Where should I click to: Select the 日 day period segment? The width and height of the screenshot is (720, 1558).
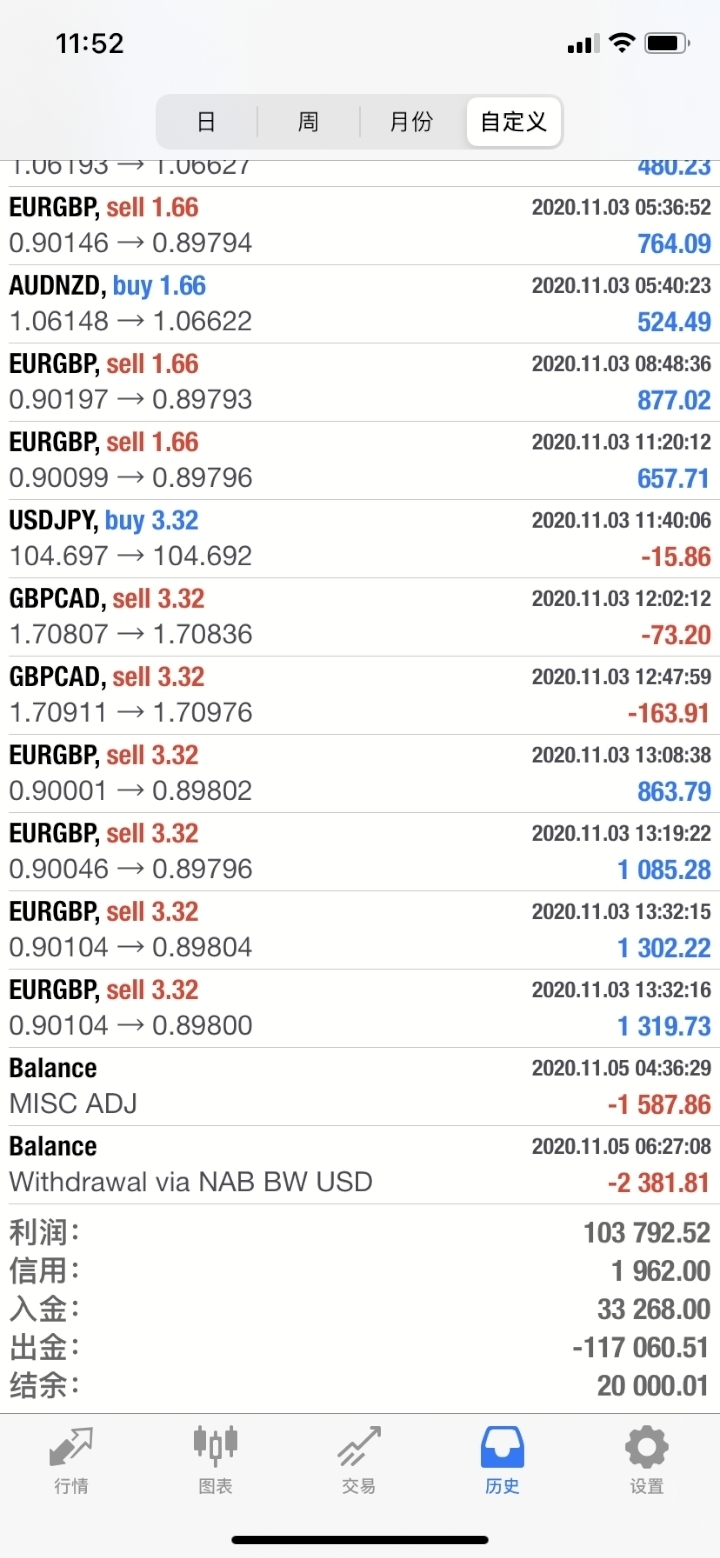[206, 122]
